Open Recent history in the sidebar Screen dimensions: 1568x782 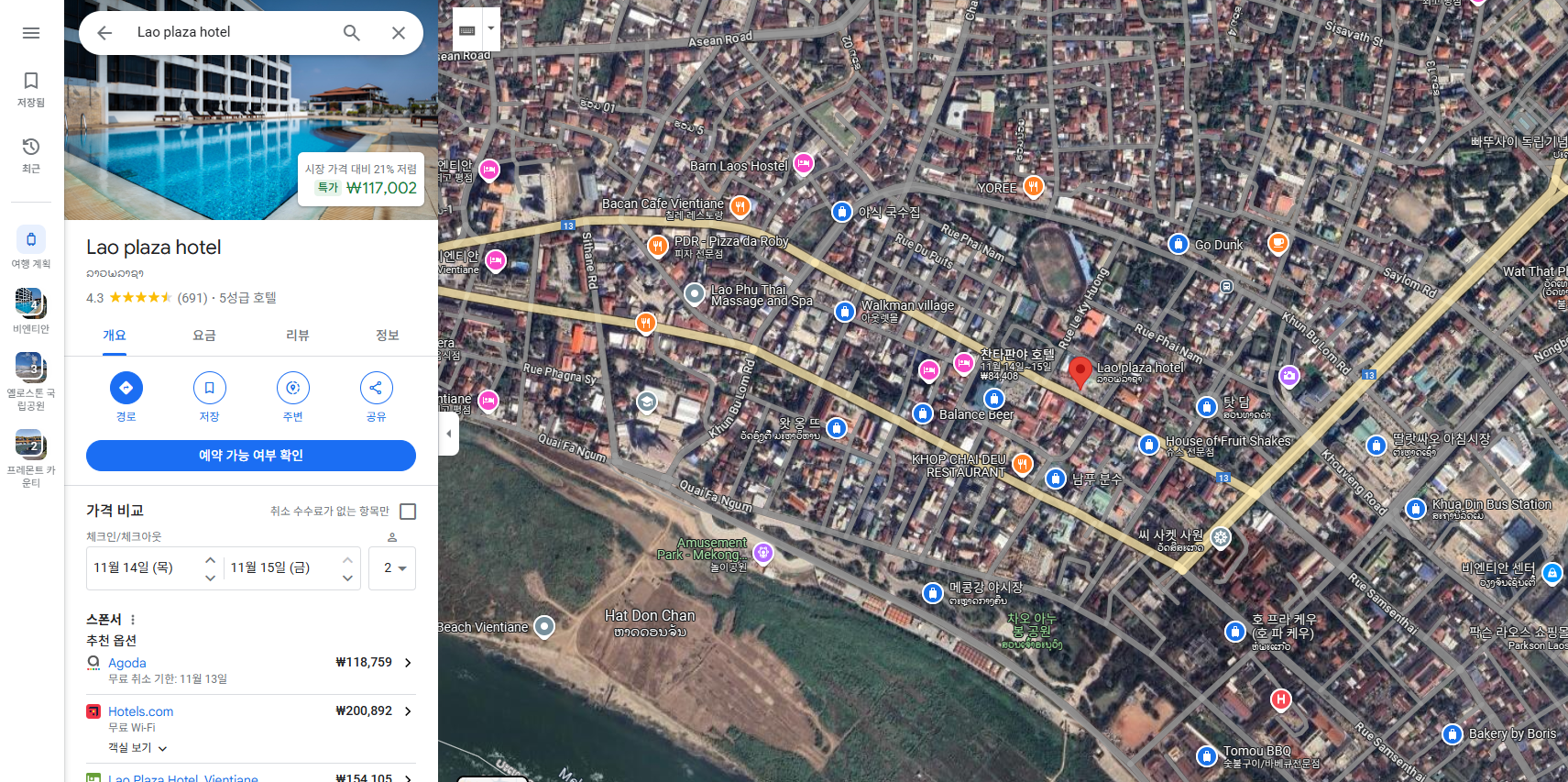click(x=31, y=155)
